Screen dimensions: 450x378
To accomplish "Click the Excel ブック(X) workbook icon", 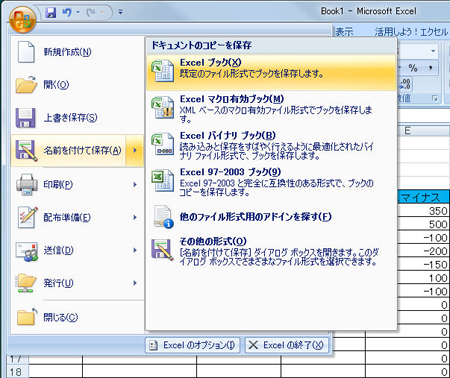I will (x=163, y=71).
